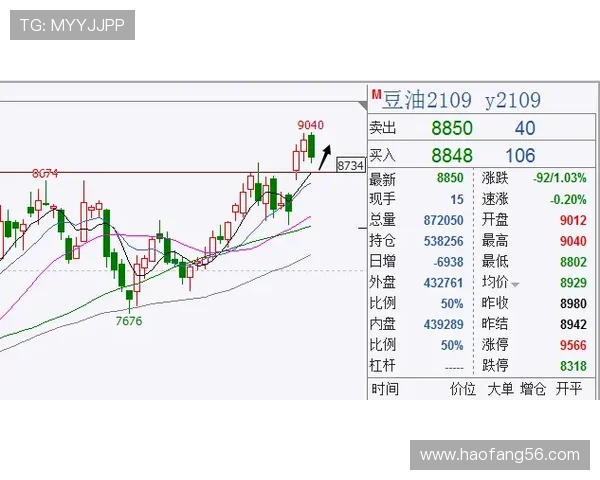Screen dimensions: 600x480
Task: Click the black upward arrow annotation
Action: click(325, 157)
